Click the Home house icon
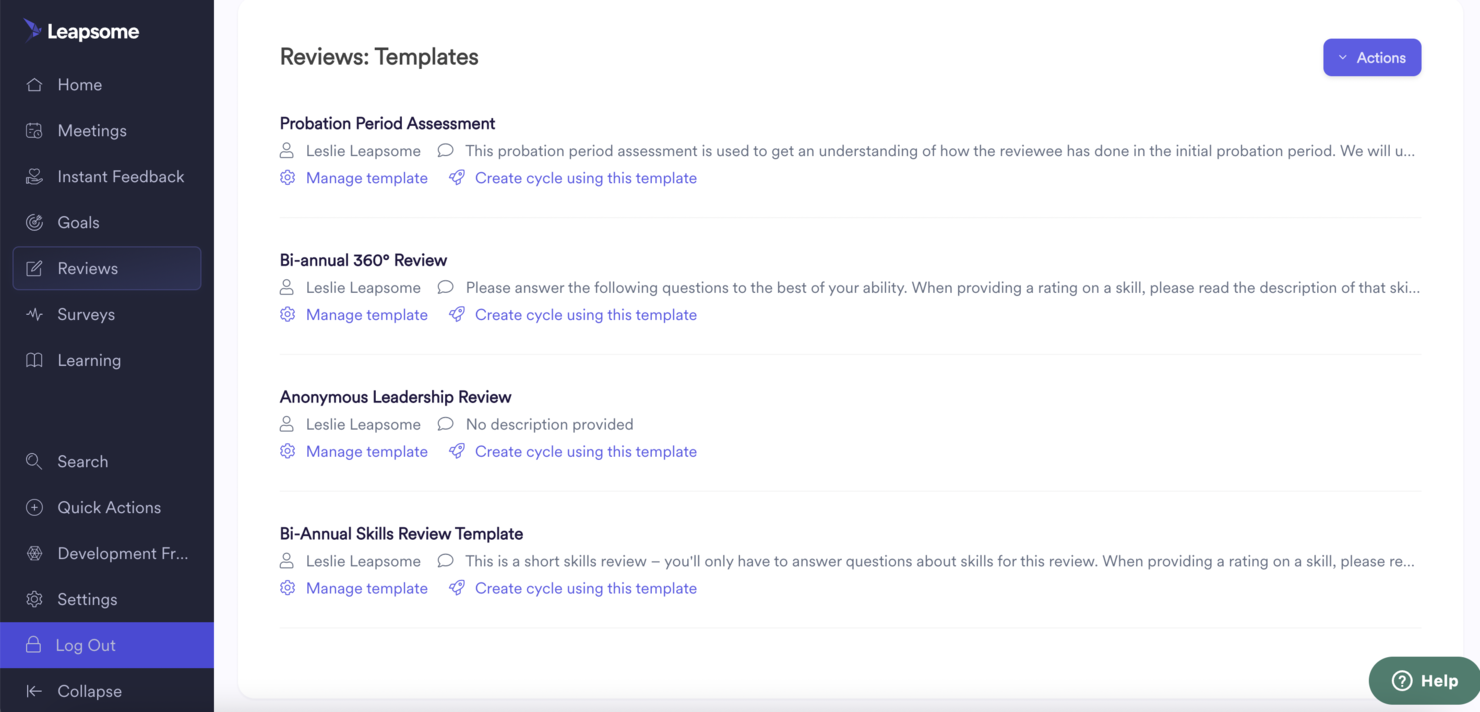 [34, 85]
